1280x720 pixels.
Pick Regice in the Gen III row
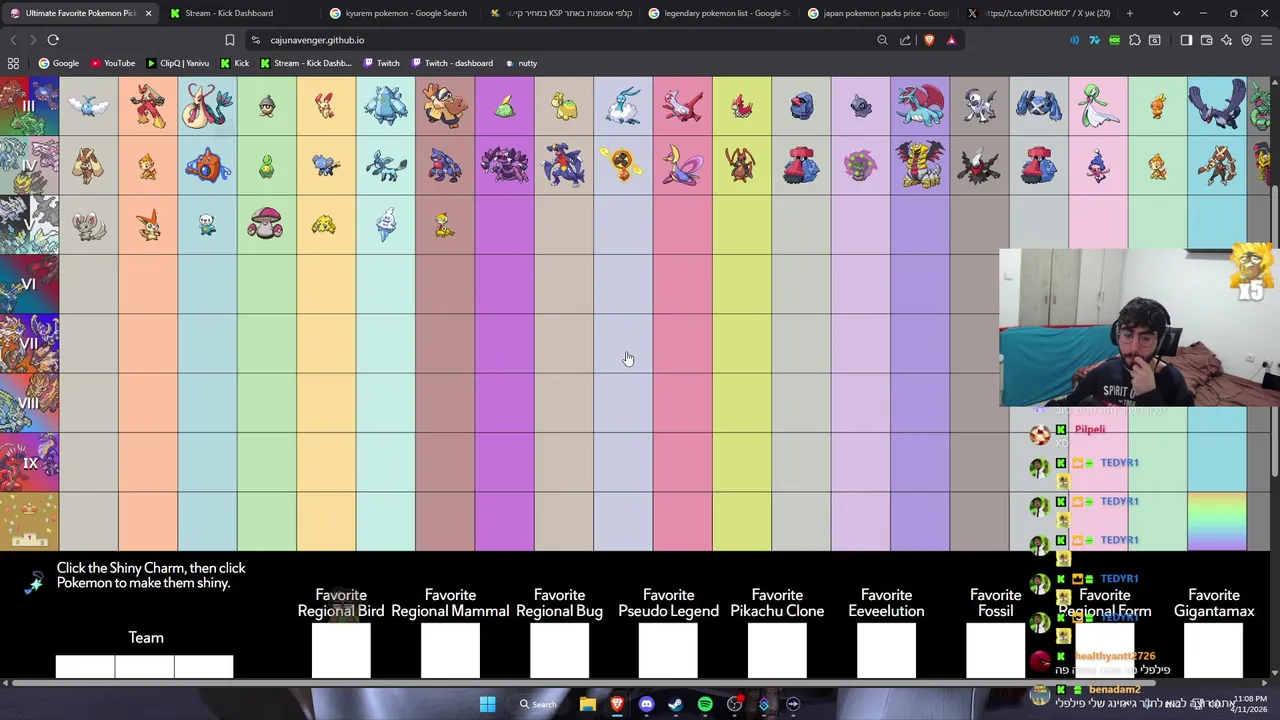coord(385,106)
